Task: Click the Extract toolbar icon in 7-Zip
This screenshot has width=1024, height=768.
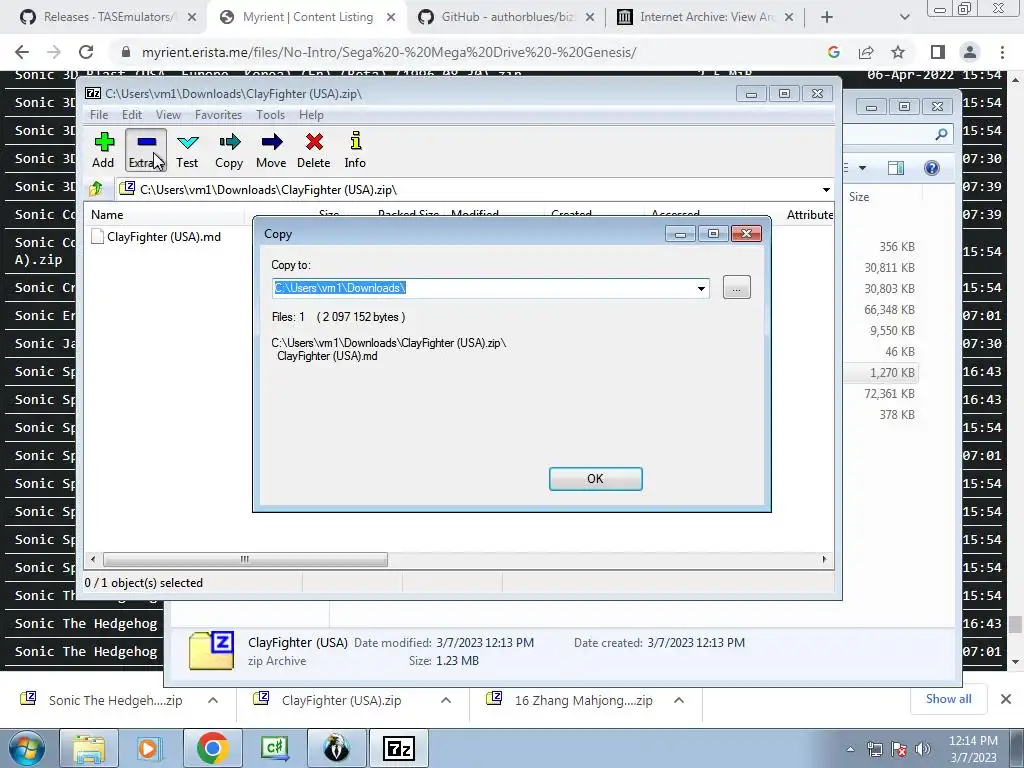Action: pos(146,150)
